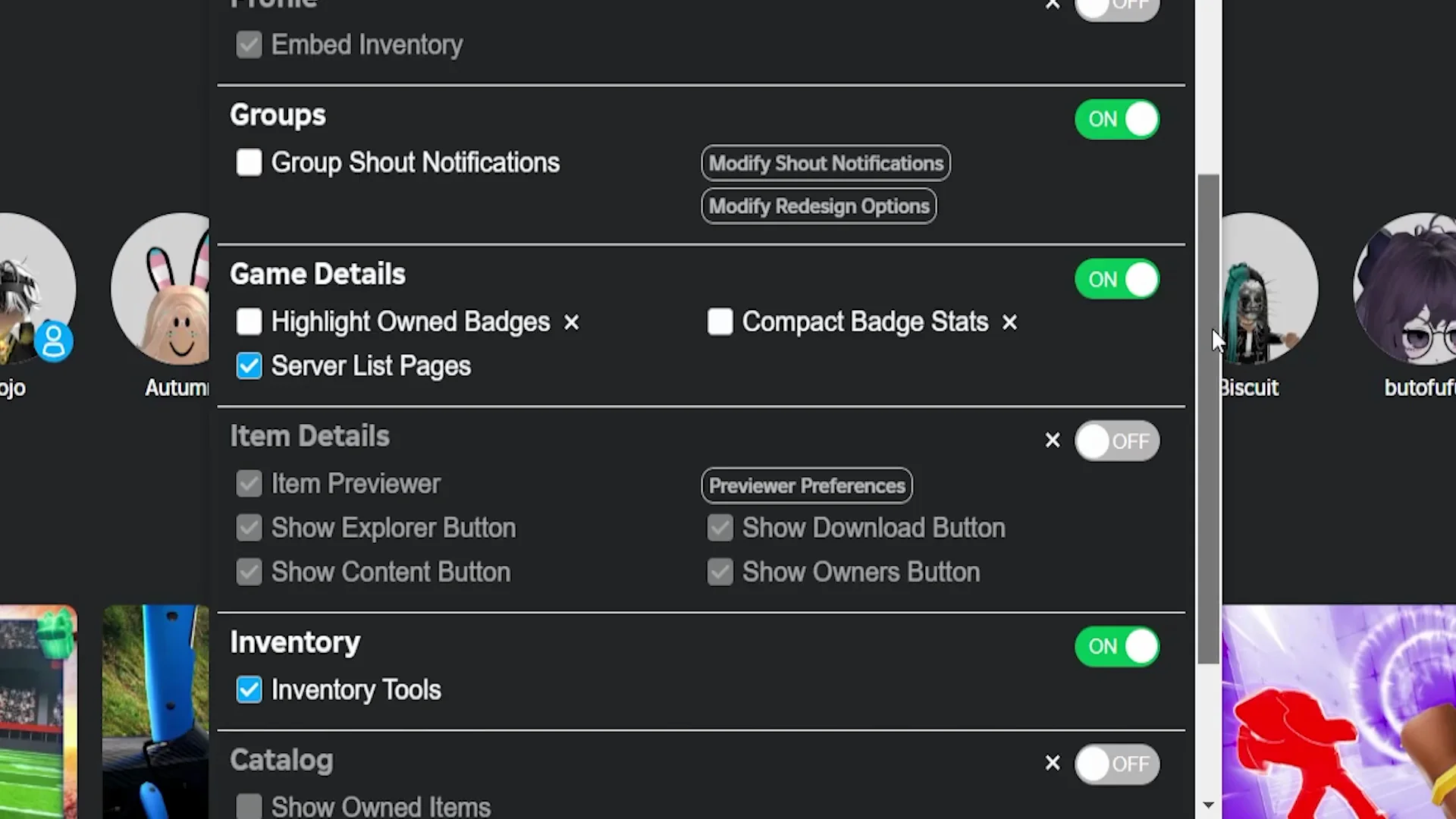Viewport: 1456px width, 819px height.
Task: Click the scrollbar down arrow
Action: [x=1209, y=805]
